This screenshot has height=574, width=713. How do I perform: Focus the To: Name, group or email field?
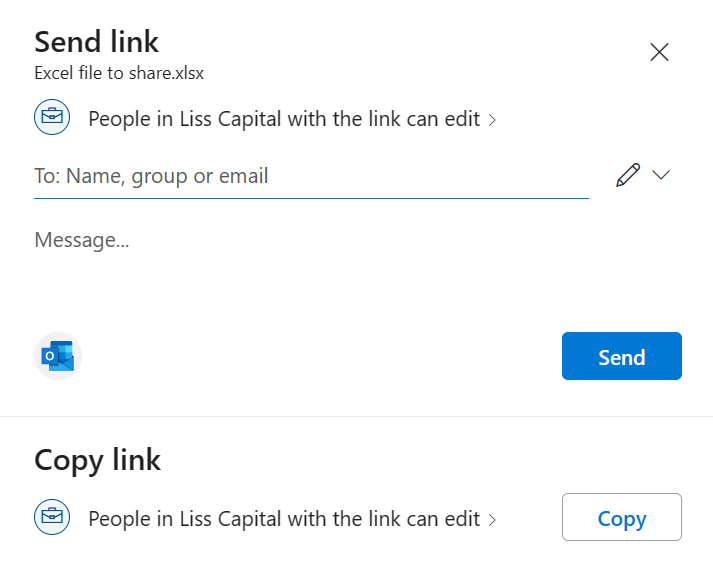pyautogui.click(x=311, y=176)
